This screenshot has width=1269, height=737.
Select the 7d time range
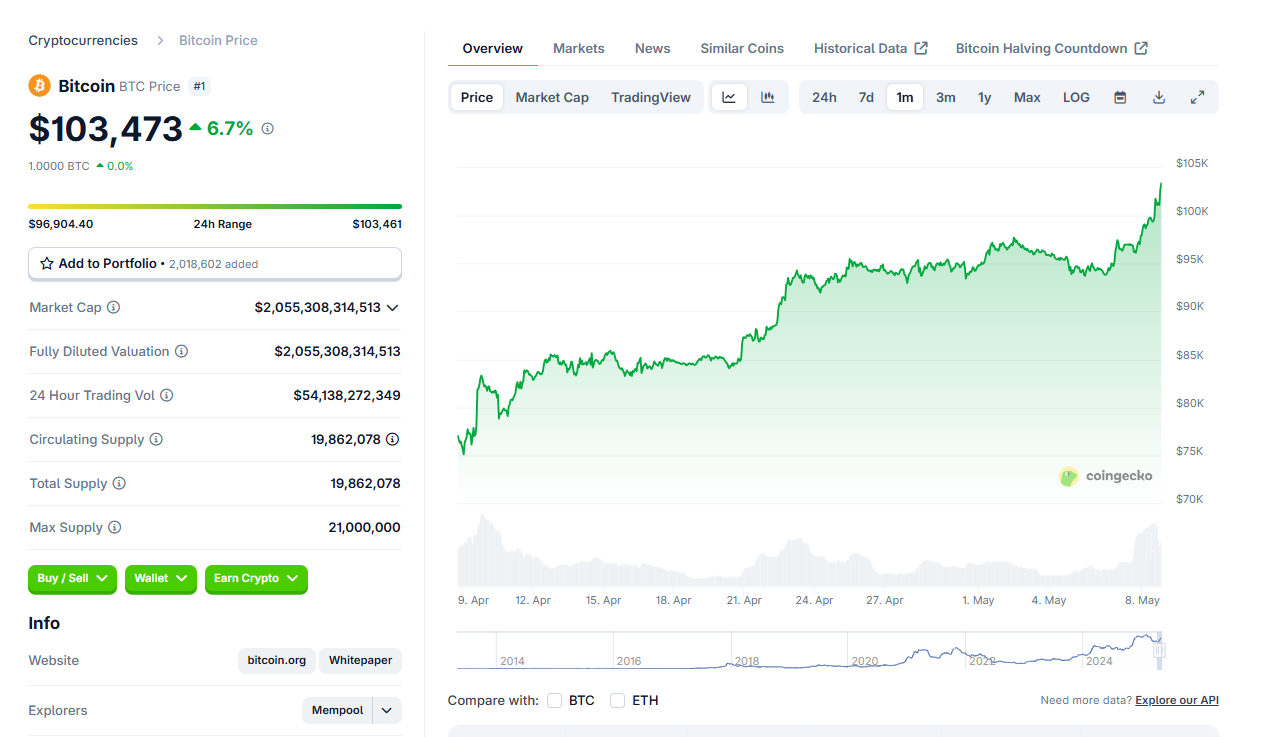tap(866, 97)
